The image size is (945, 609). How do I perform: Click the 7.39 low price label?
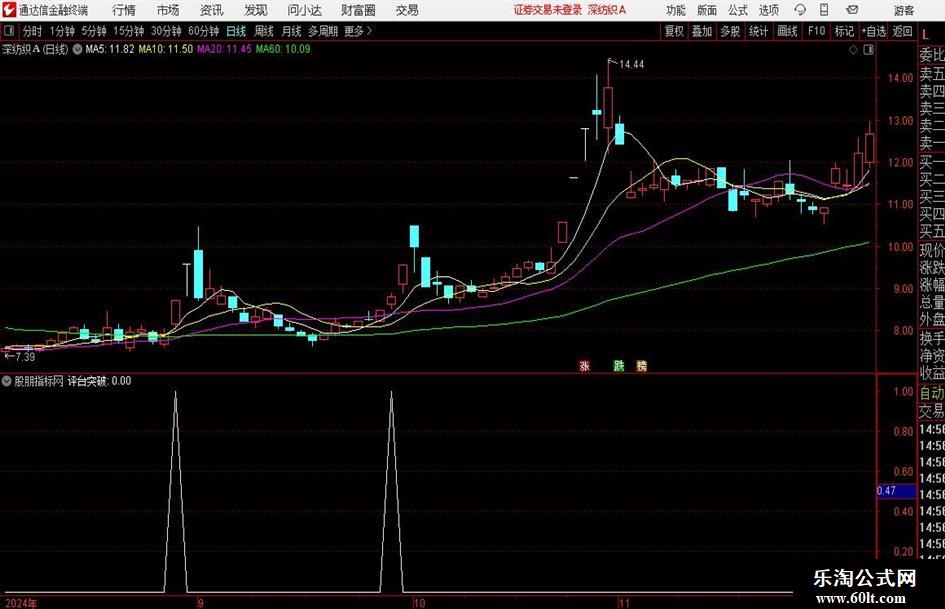[x=25, y=357]
